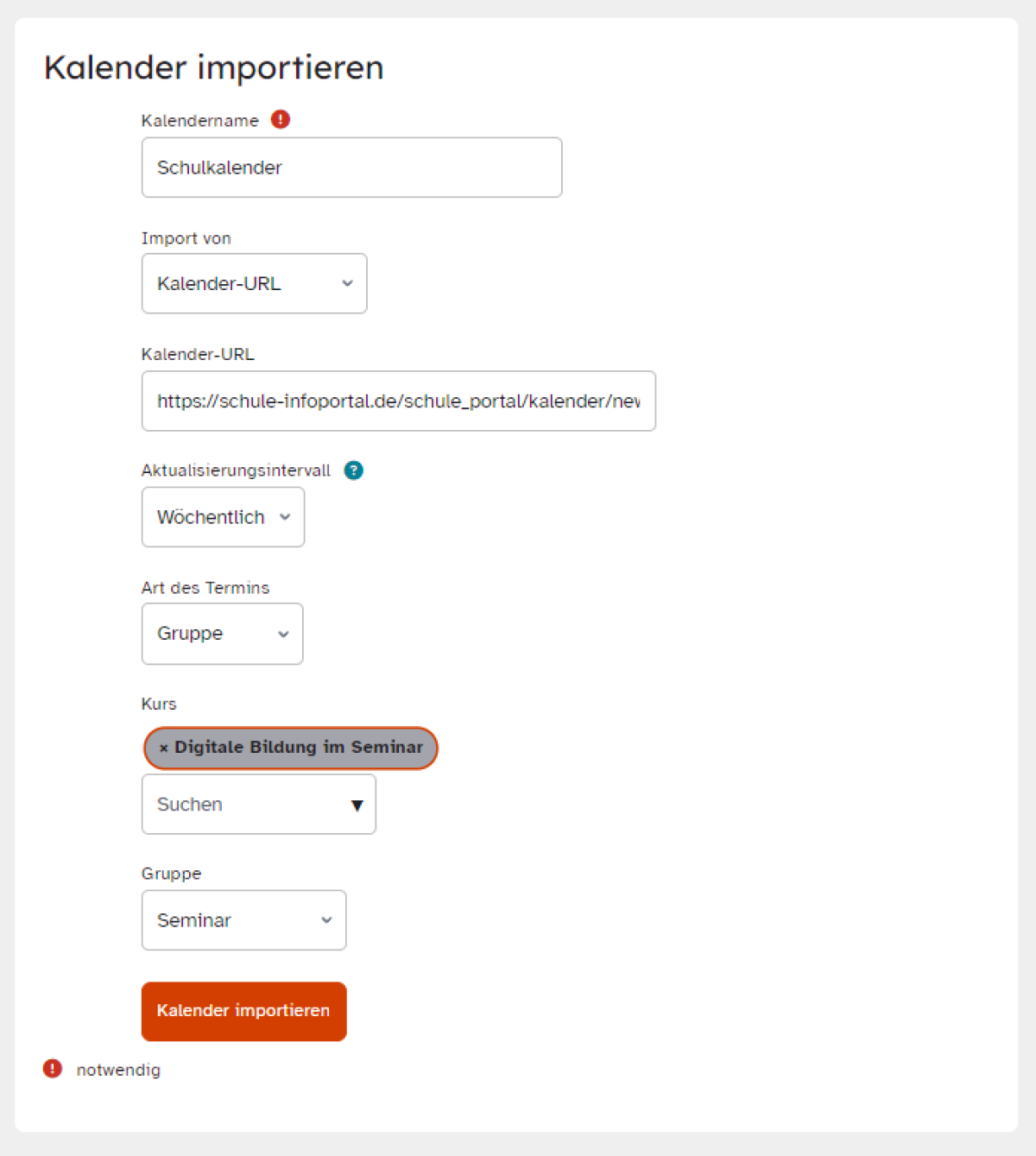The image size is (1036, 1156).
Task: Open the Import von dropdown
Action: (254, 283)
